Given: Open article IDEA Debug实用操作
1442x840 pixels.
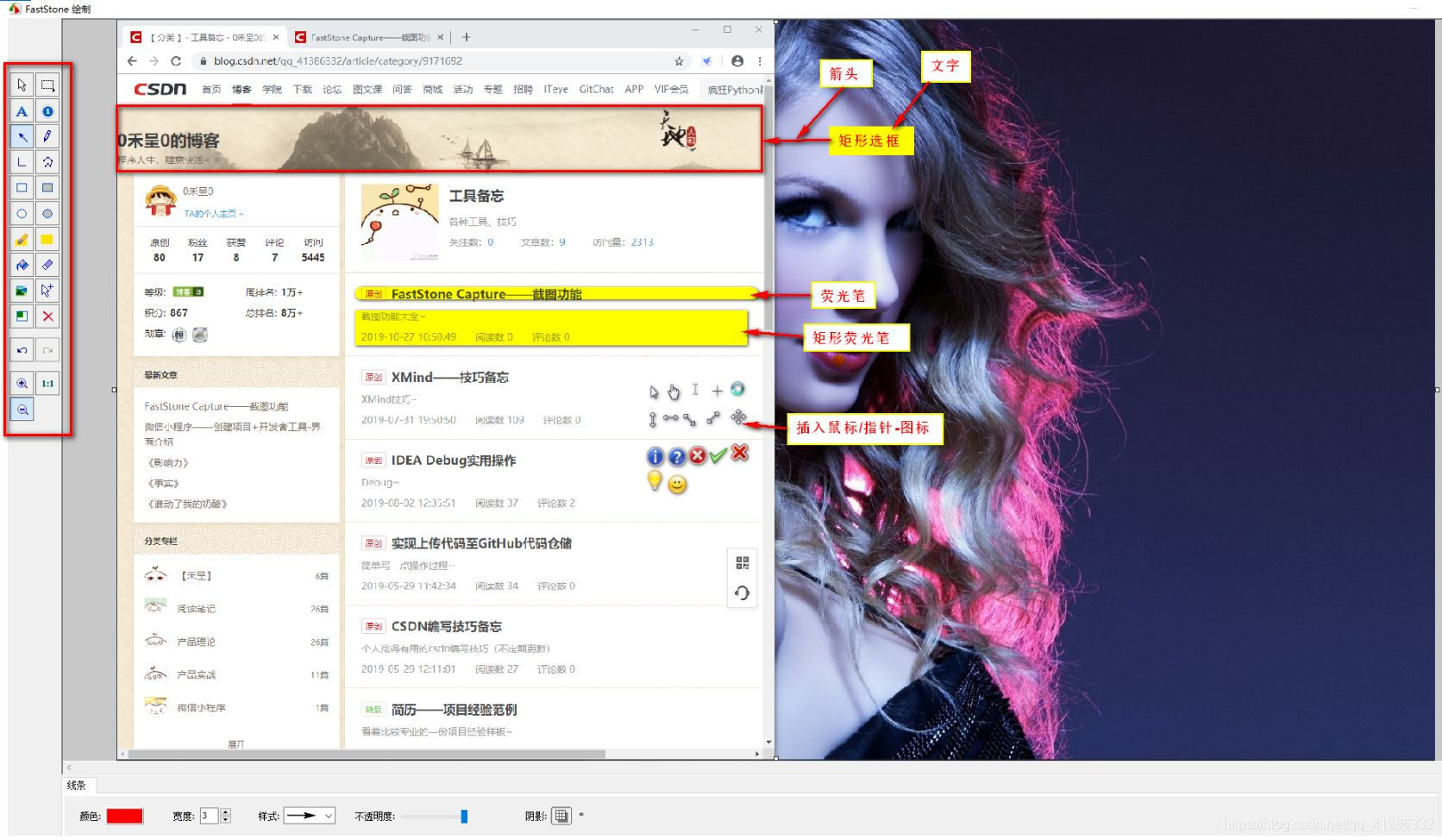Looking at the screenshot, I should tap(454, 461).
